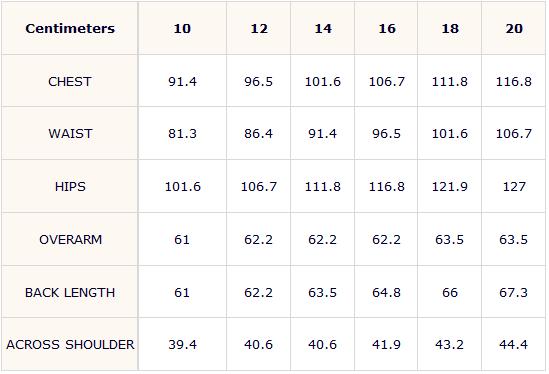Select back length value 64.8
549x374 pixels.
coord(386,293)
